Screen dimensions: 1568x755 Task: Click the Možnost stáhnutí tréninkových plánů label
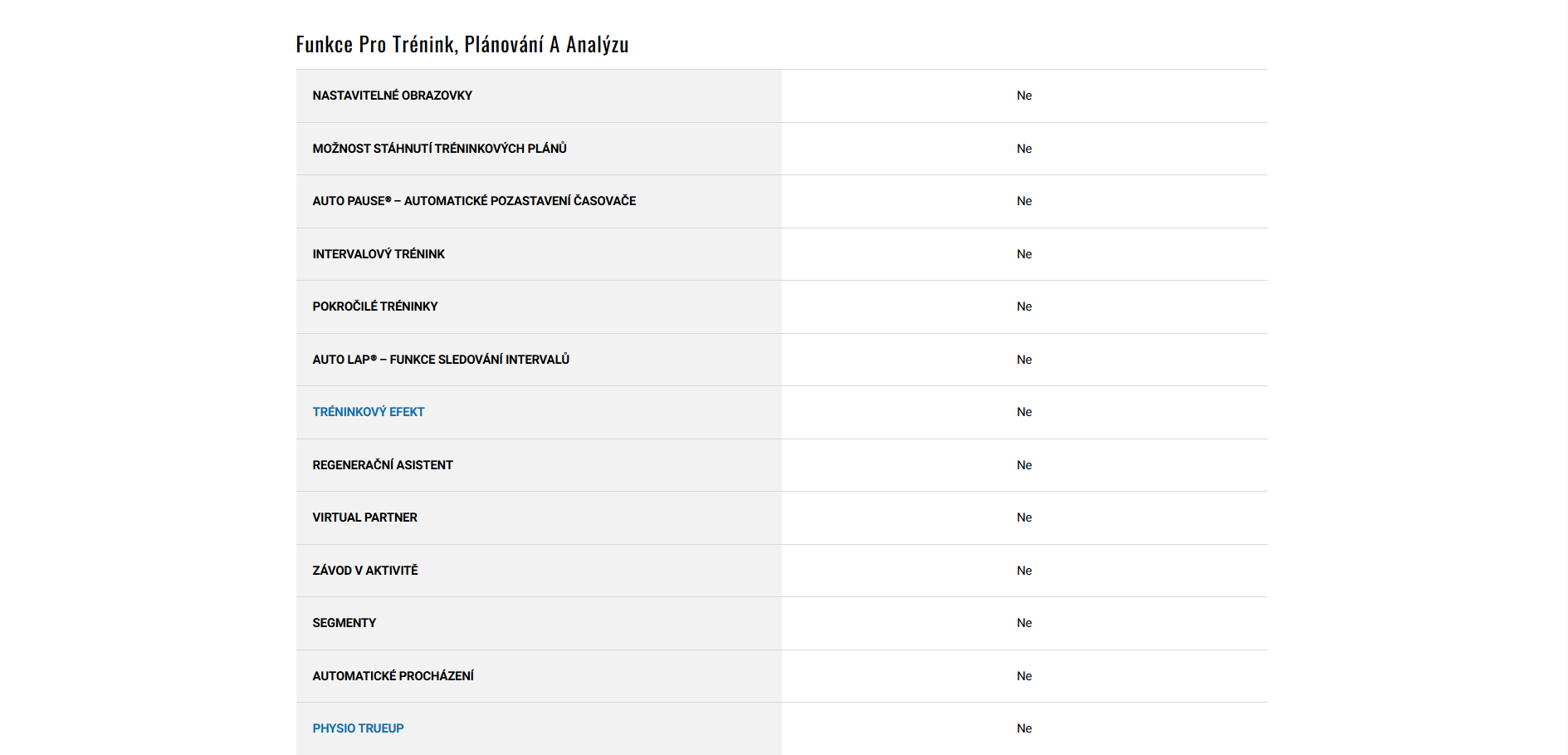point(439,149)
